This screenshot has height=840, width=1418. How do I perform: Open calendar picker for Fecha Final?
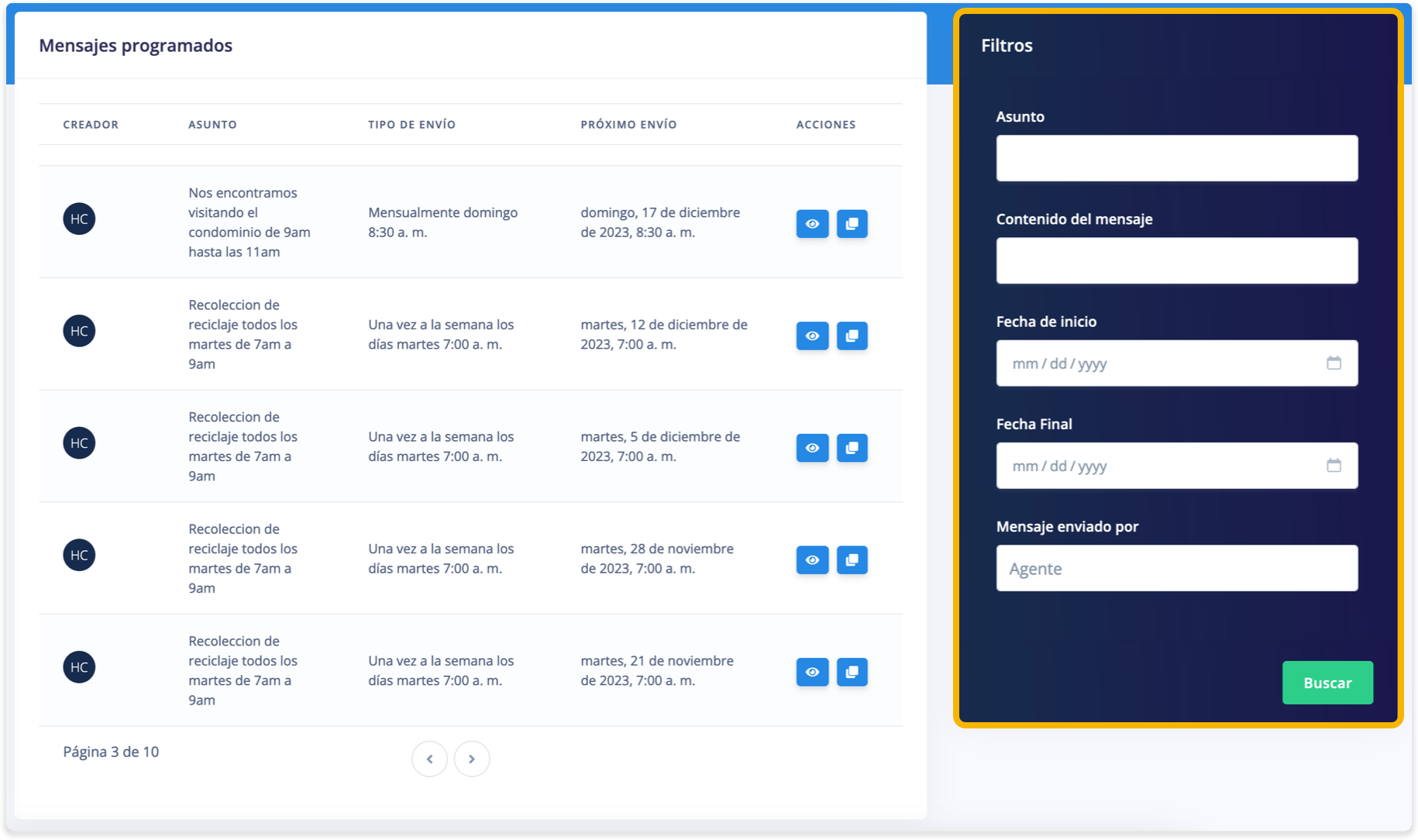coord(1334,466)
